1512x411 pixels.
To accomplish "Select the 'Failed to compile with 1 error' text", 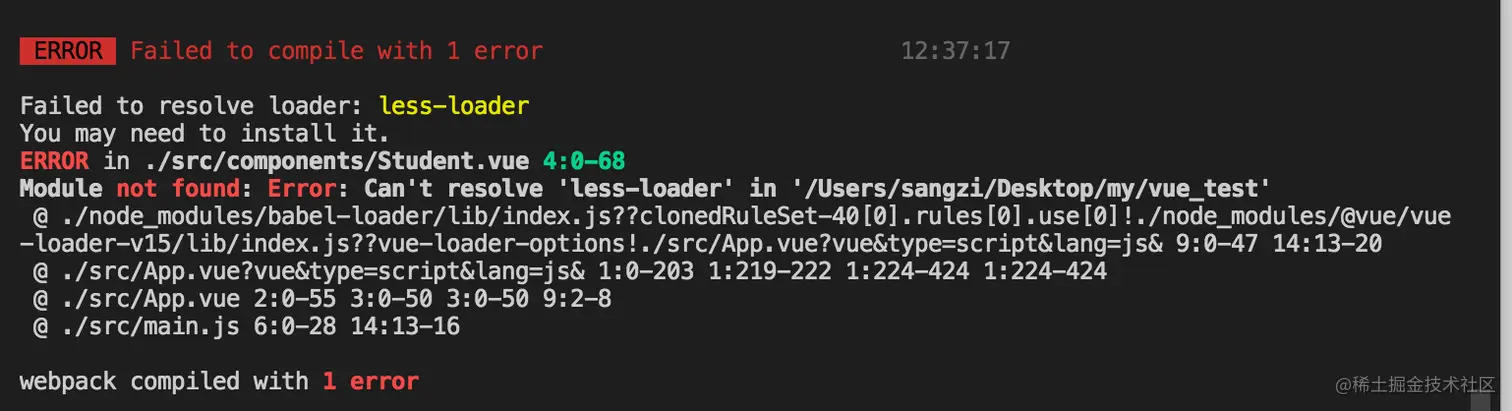I will [337, 50].
